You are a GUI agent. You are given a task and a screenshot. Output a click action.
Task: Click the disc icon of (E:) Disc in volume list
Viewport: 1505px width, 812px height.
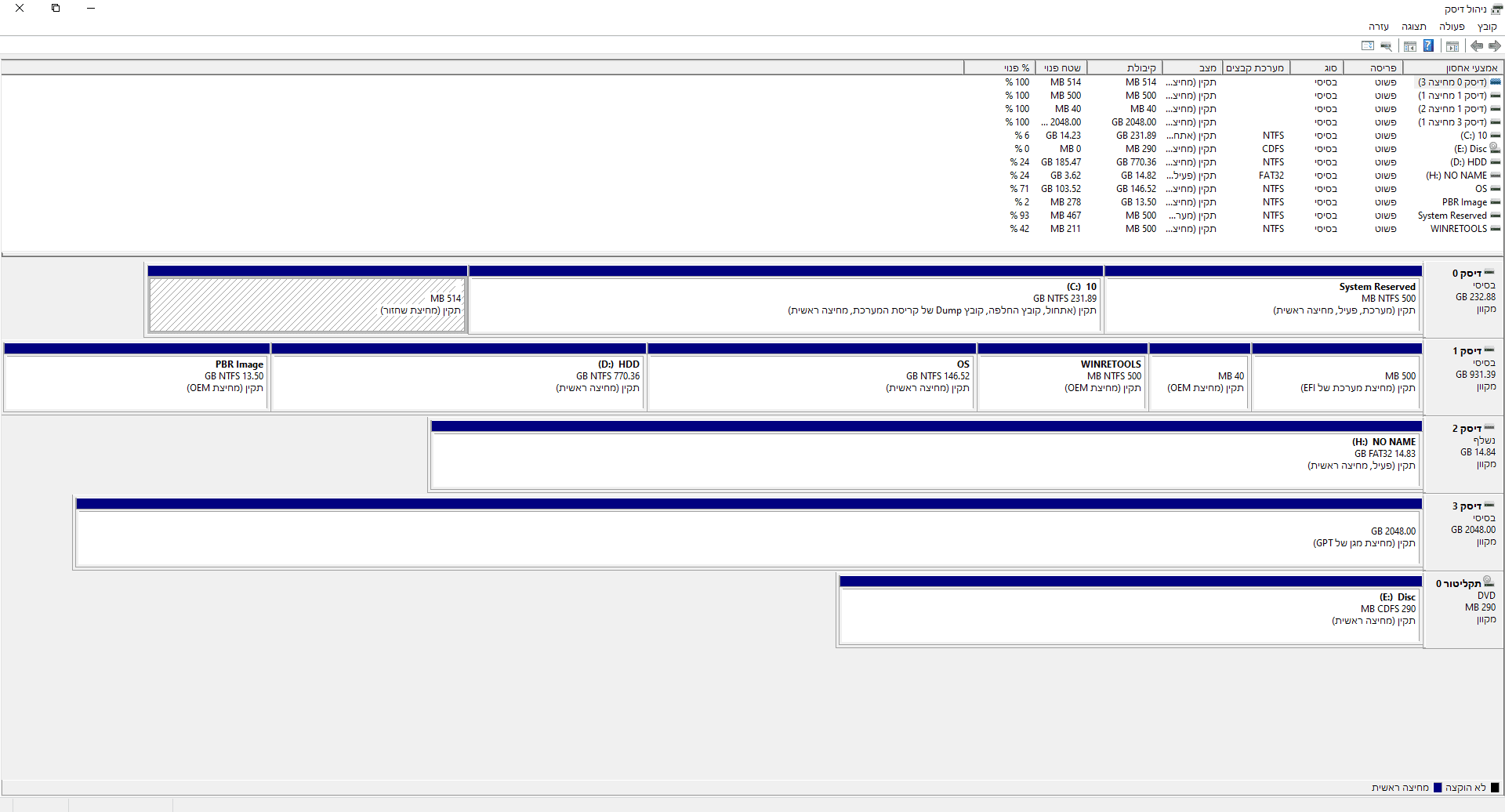(1495, 148)
